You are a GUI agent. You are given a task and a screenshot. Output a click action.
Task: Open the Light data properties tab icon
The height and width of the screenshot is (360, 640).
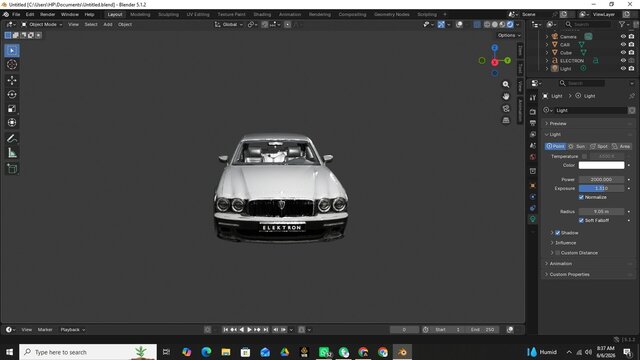click(533, 219)
